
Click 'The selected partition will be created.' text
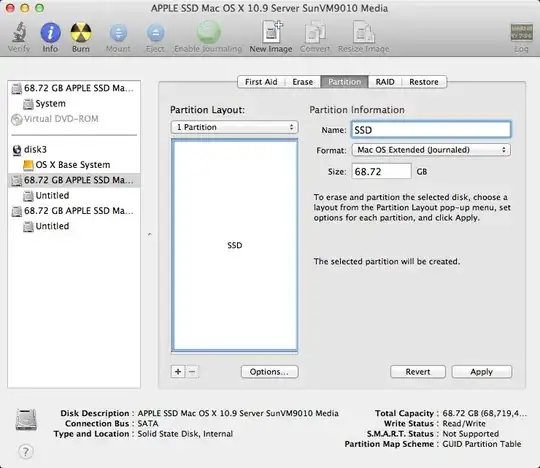pos(387,261)
